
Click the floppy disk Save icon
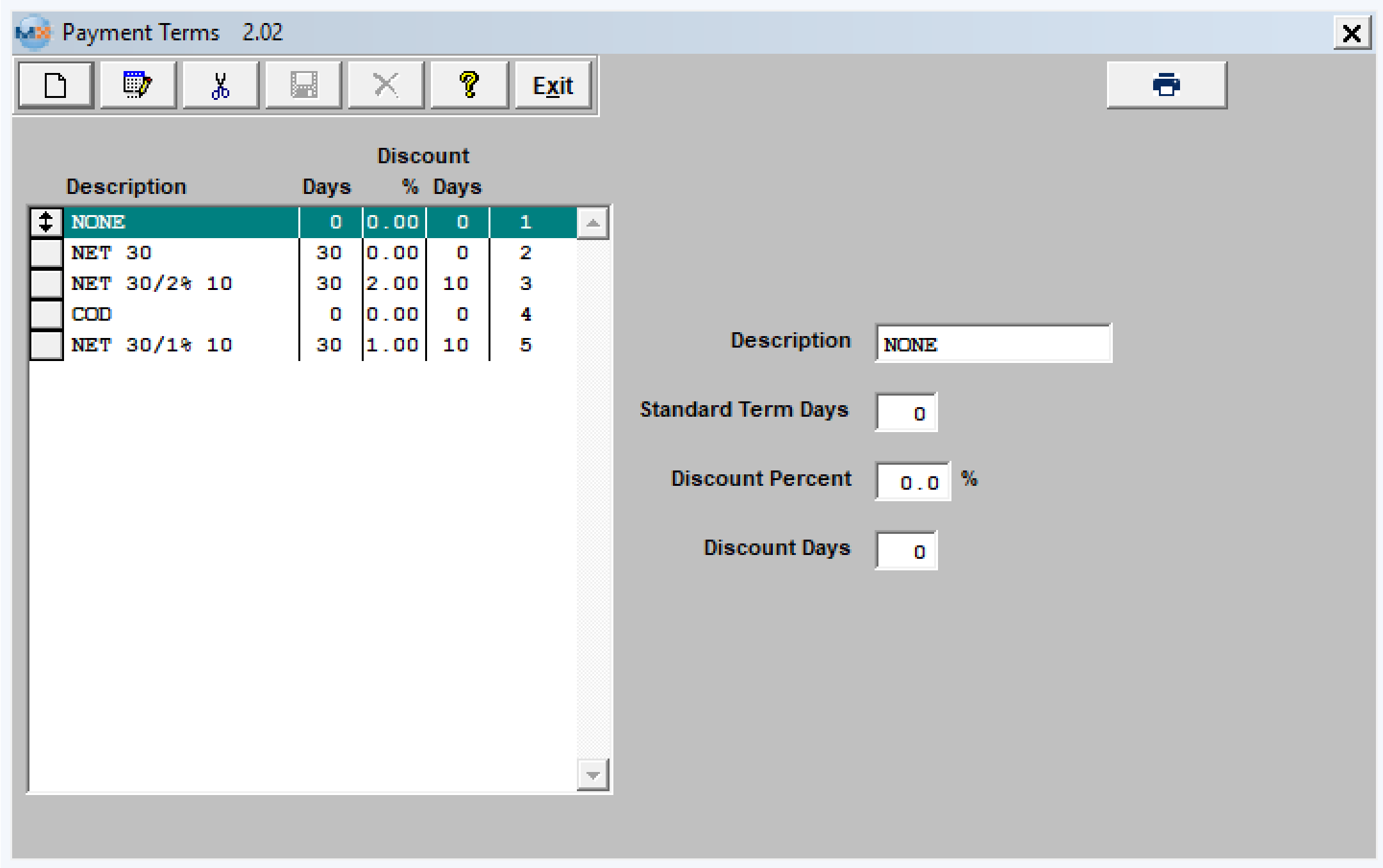click(303, 85)
